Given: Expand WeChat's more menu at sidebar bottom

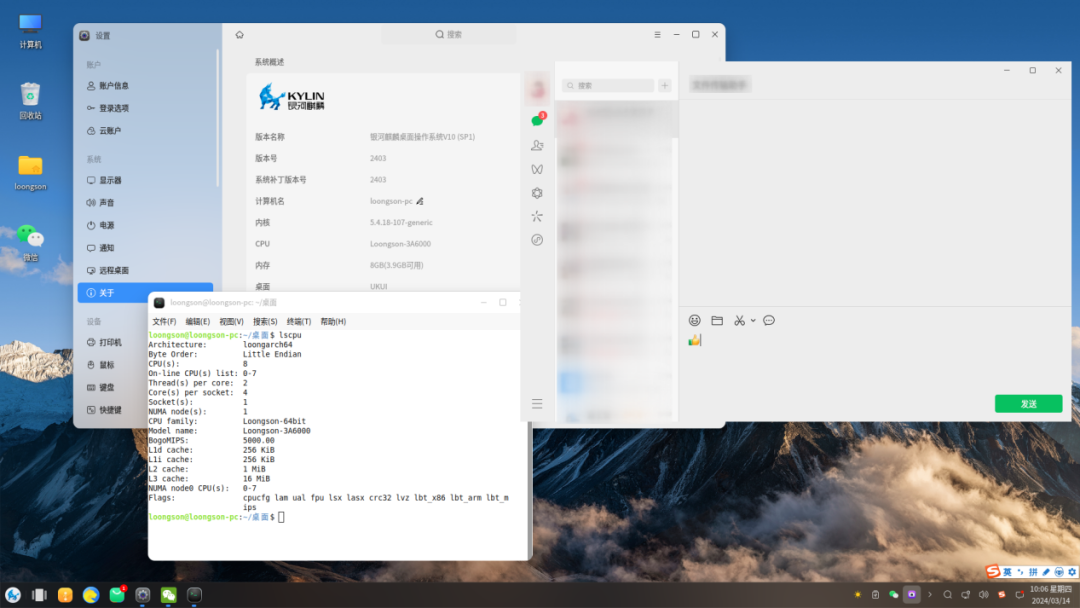Looking at the screenshot, I should [537, 404].
